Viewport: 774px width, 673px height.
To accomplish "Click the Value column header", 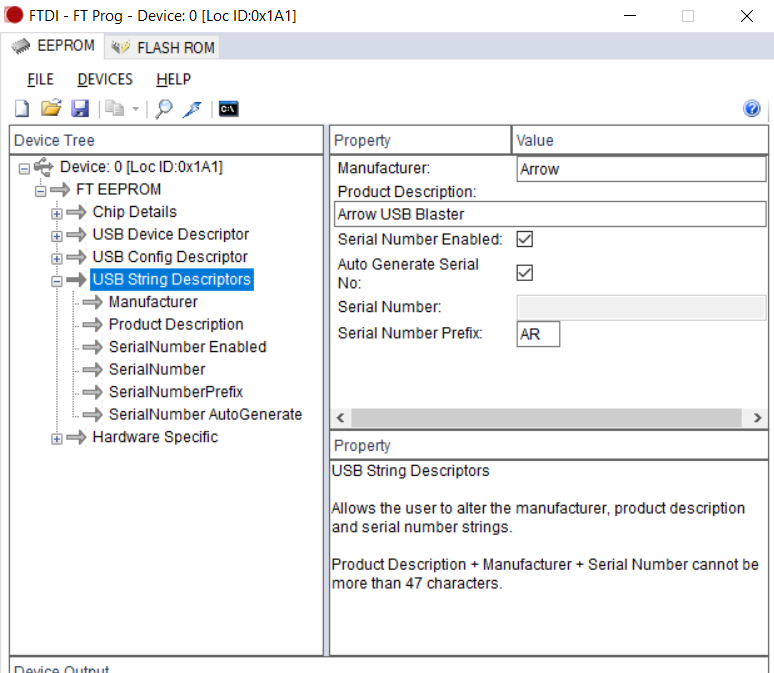I will [x=640, y=140].
